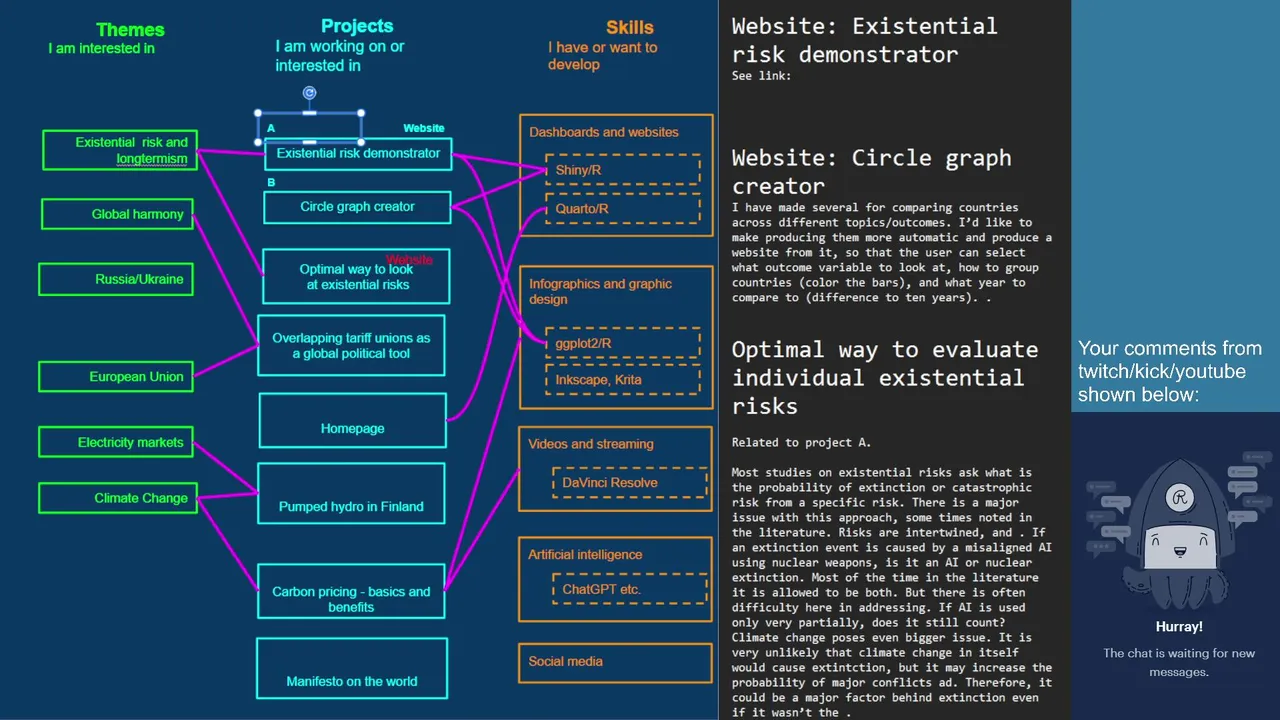Select the Electricity markets theme box

tap(115, 442)
